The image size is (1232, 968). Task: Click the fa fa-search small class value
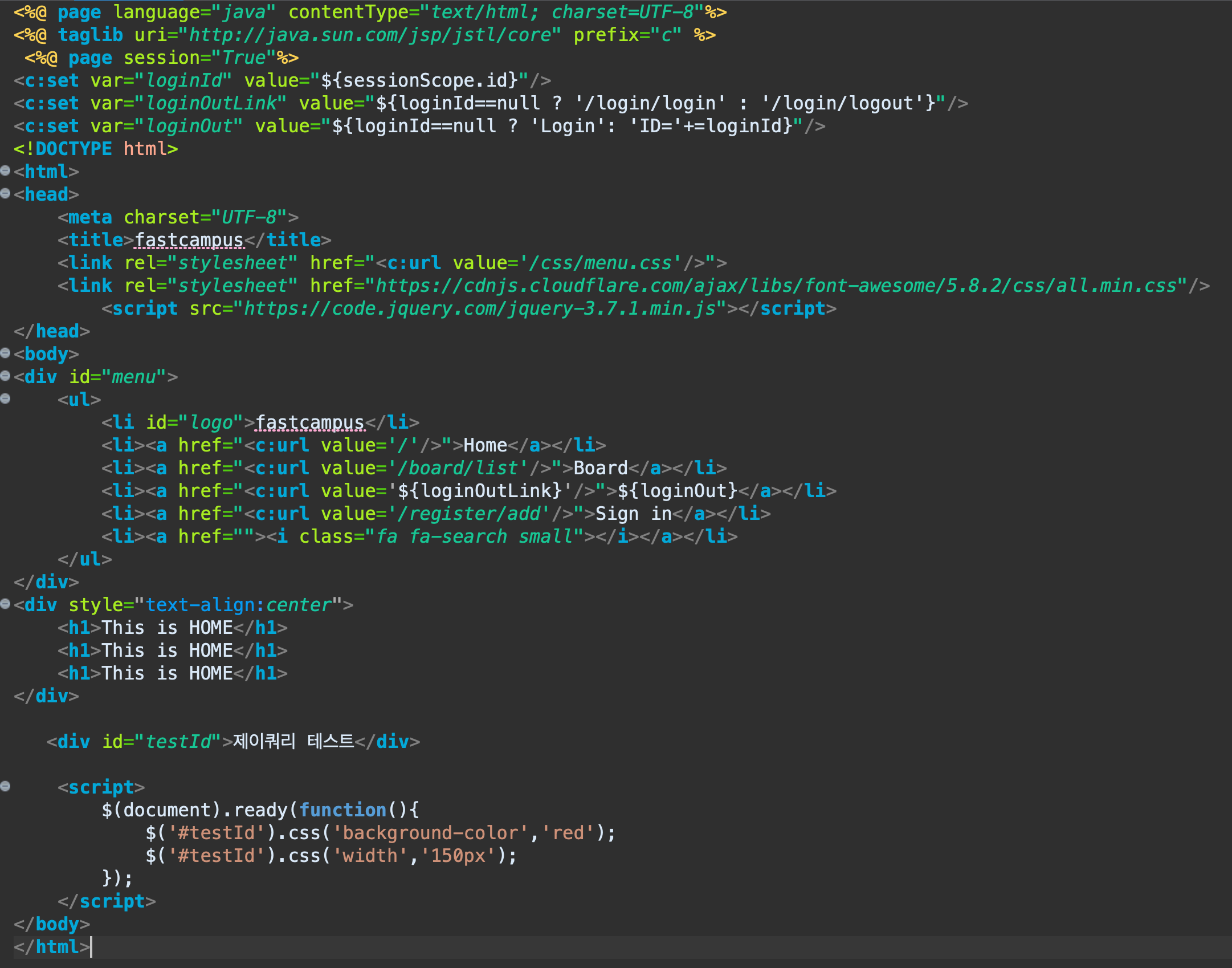click(474, 536)
